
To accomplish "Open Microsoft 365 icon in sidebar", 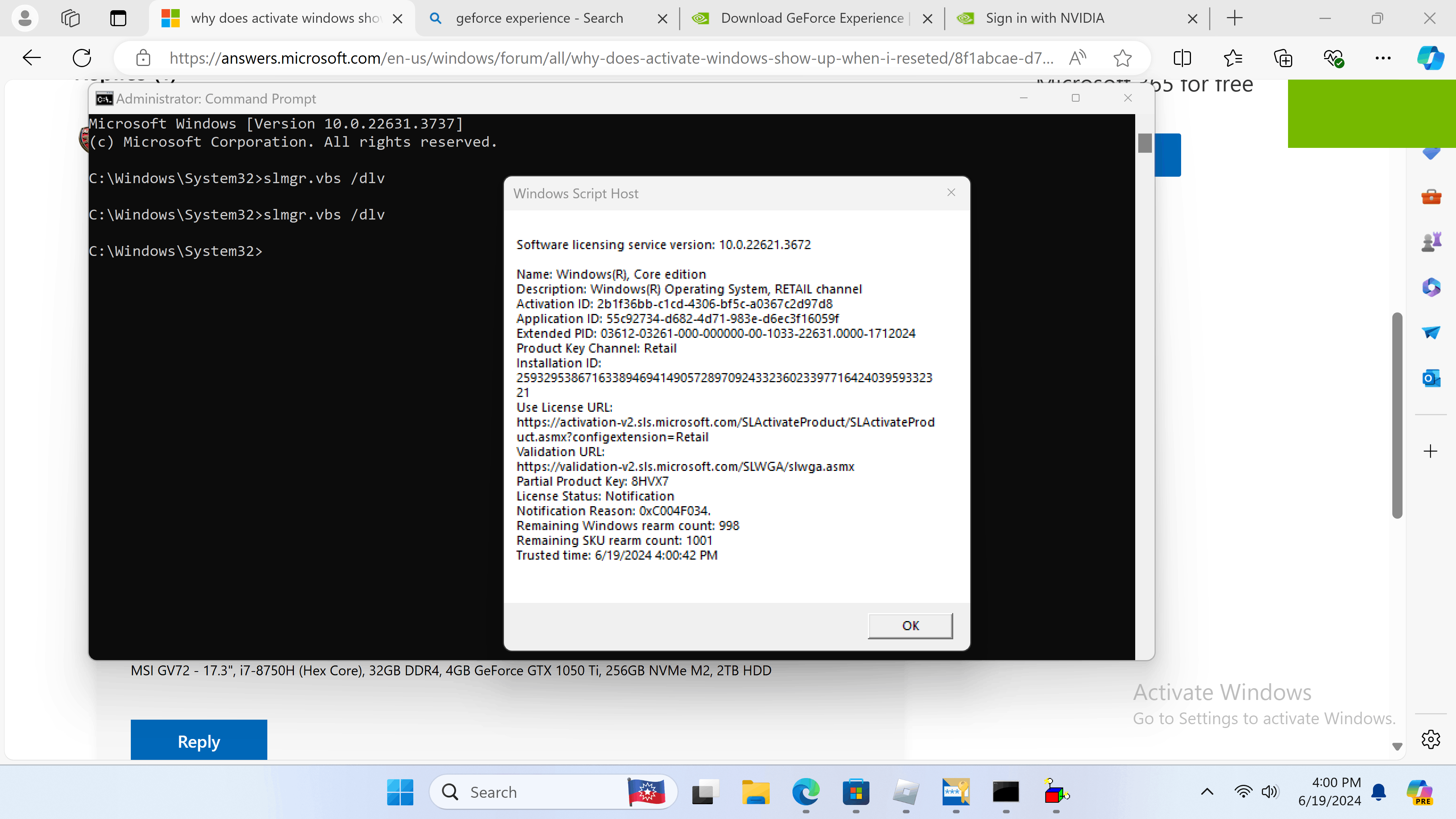I will click(x=1431, y=287).
